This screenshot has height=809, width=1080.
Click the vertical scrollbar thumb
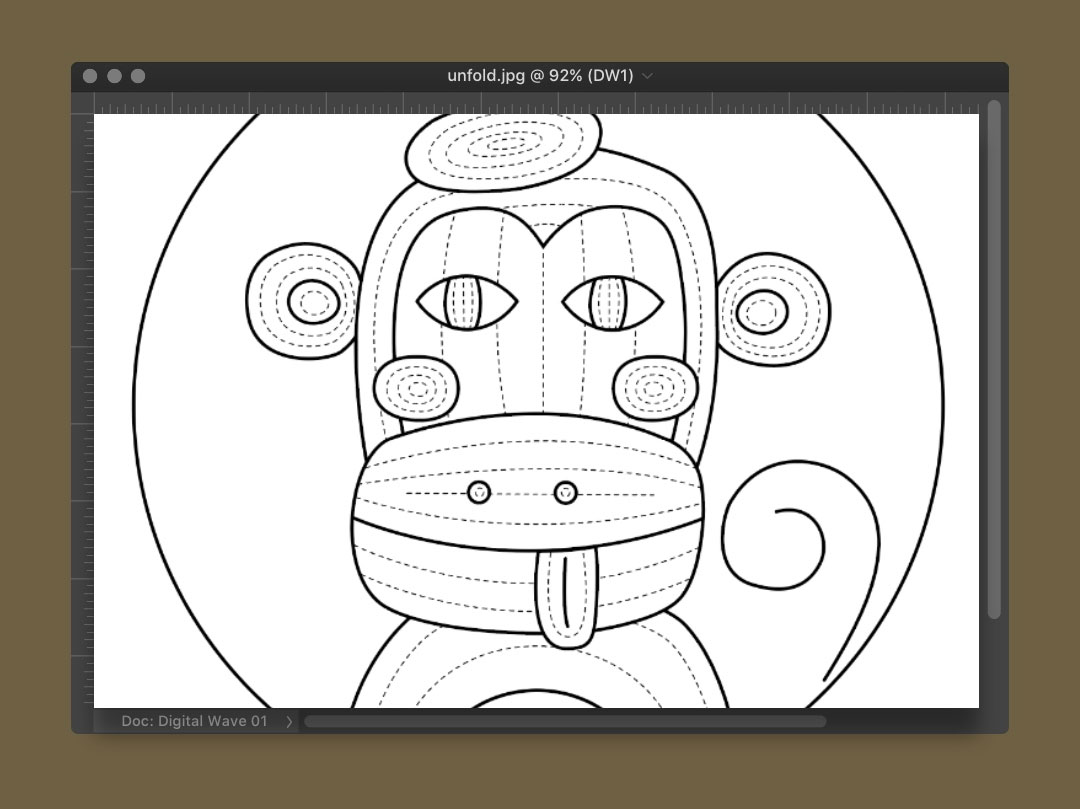993,360
